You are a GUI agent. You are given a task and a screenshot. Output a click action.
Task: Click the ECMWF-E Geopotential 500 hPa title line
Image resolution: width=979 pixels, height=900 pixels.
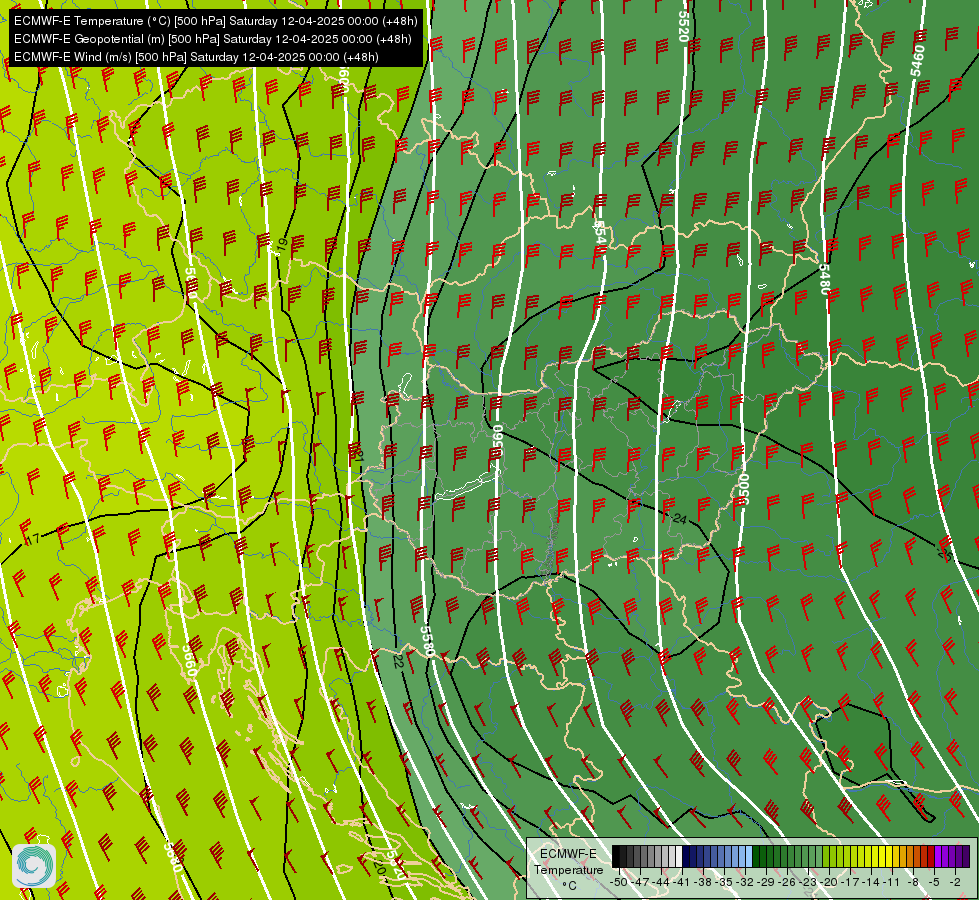pyautogui.click(x=212, y=39)
